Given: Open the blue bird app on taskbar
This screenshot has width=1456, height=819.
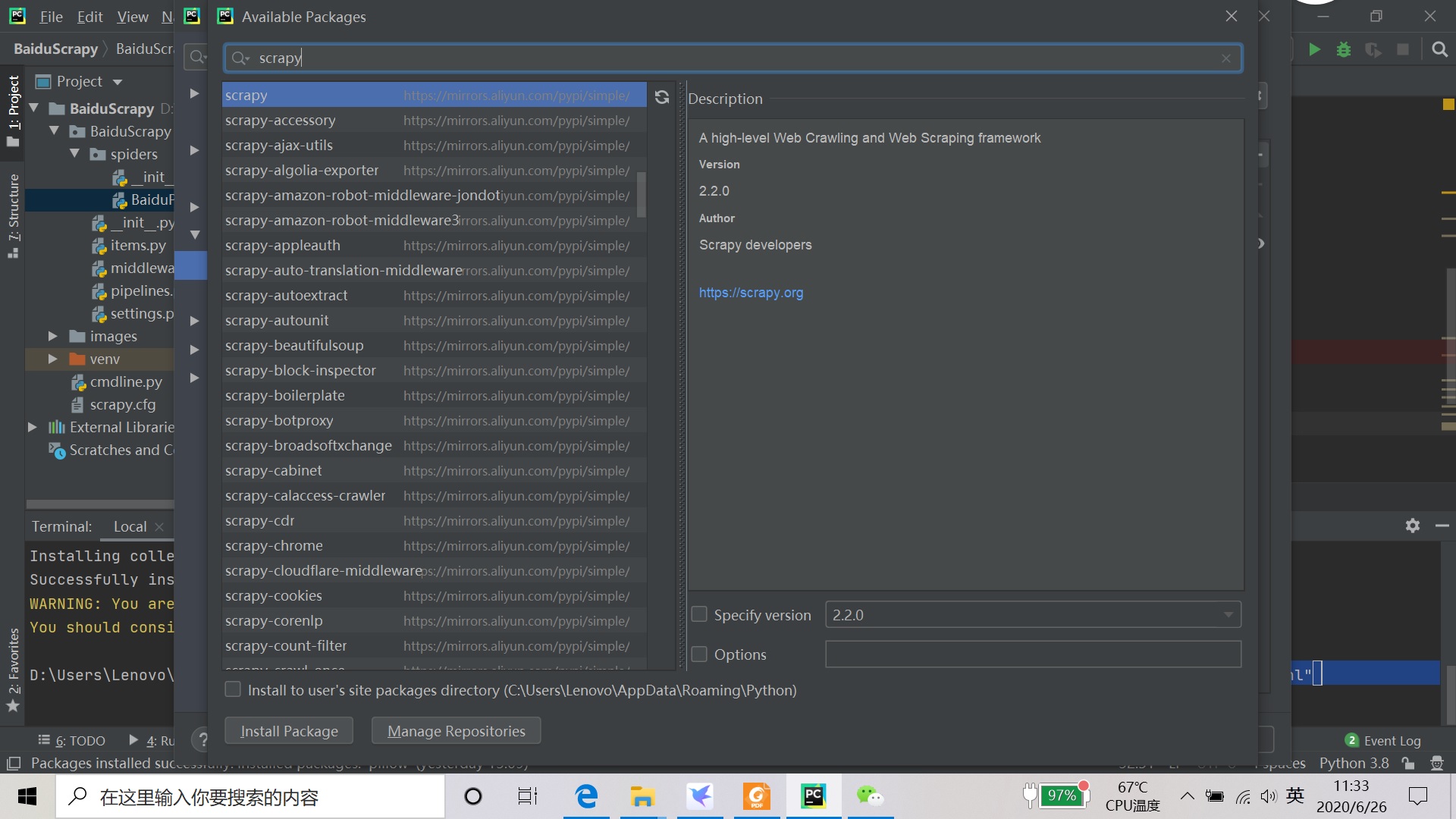Looking at the screenshot, I should [x=699, y=796].
